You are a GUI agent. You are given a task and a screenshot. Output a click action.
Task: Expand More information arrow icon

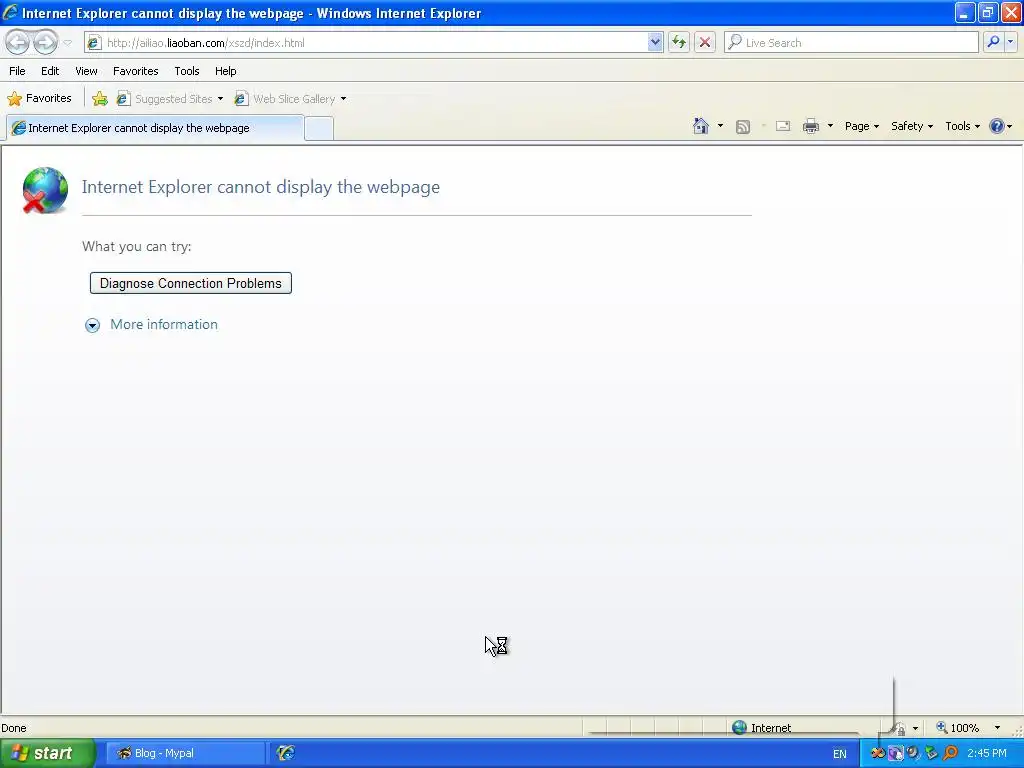(x=92, y=325)
